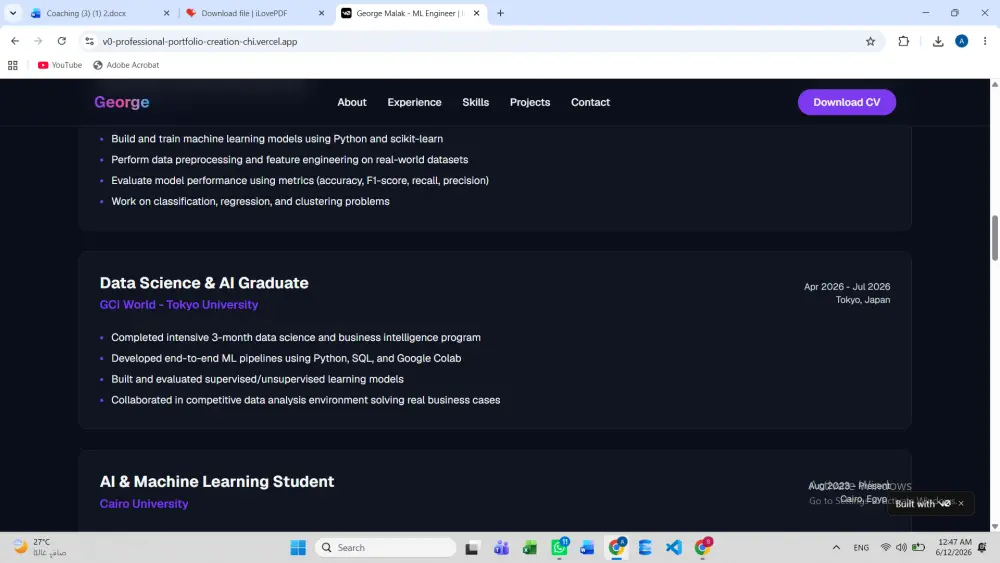Reload the portfolio page

[62, 41]
